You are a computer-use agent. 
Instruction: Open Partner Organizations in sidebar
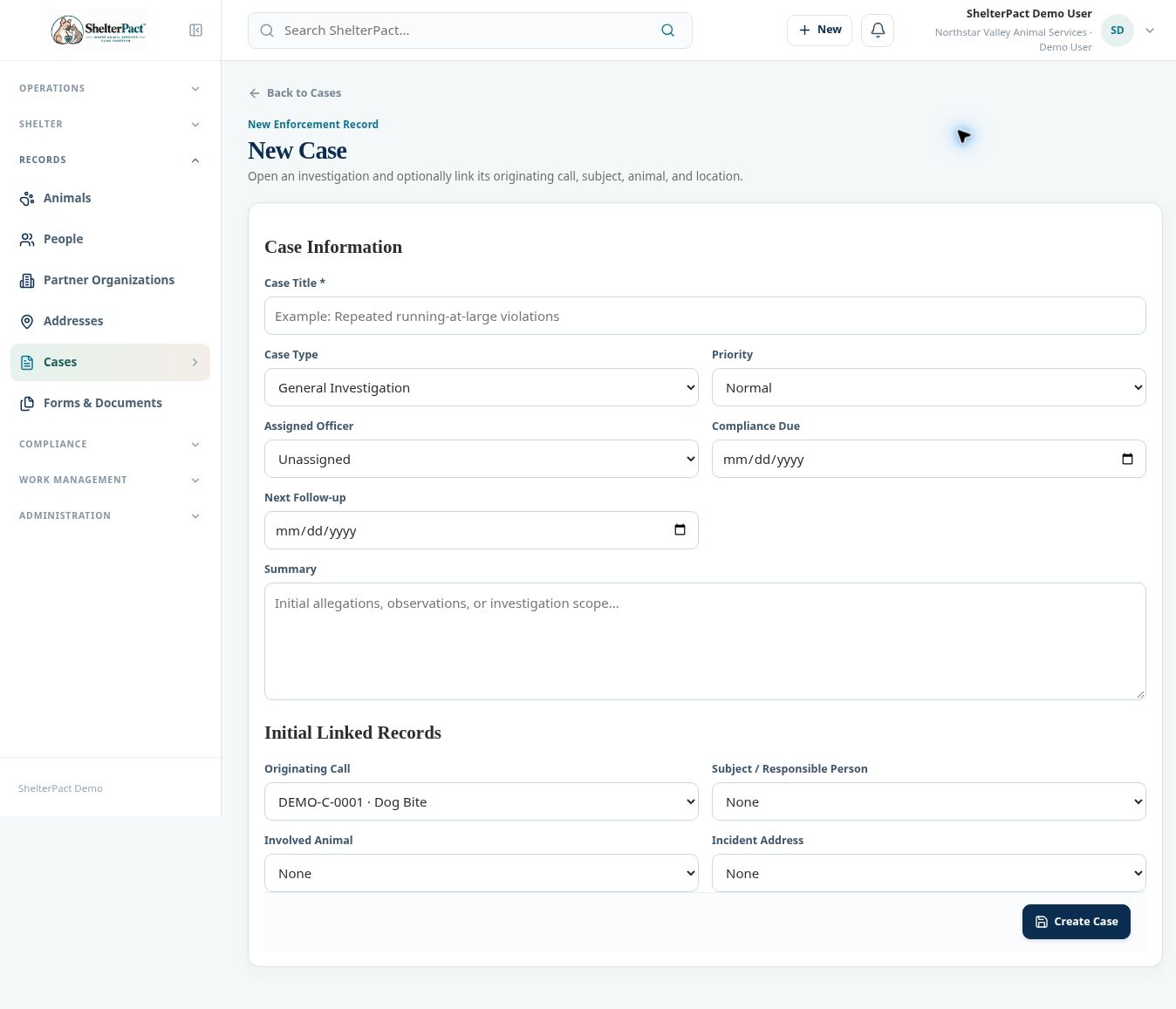110,280
